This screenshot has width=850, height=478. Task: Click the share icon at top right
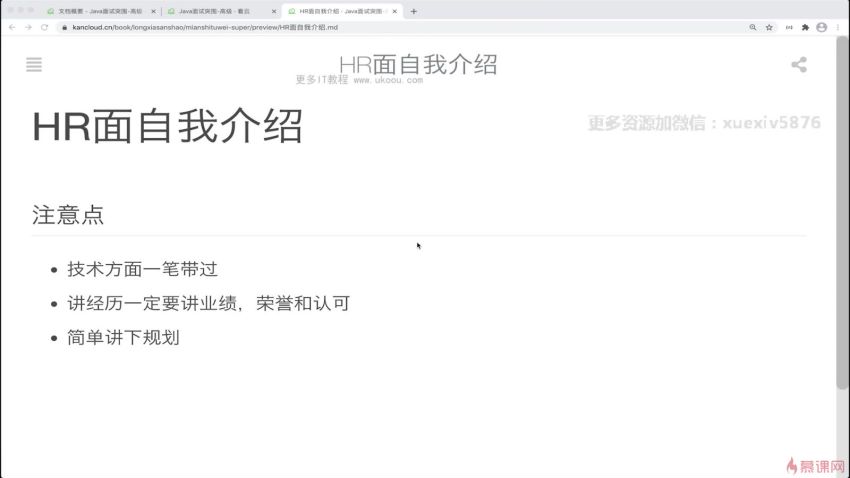(x=798, y=65)
